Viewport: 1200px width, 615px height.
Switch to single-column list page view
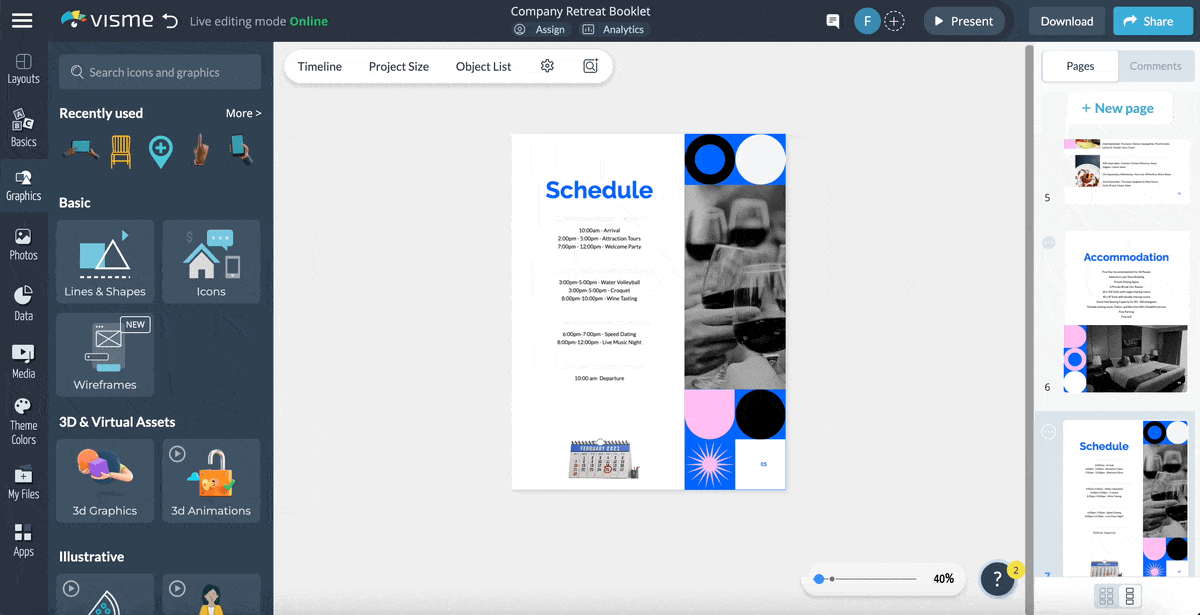click(1130, 596)
